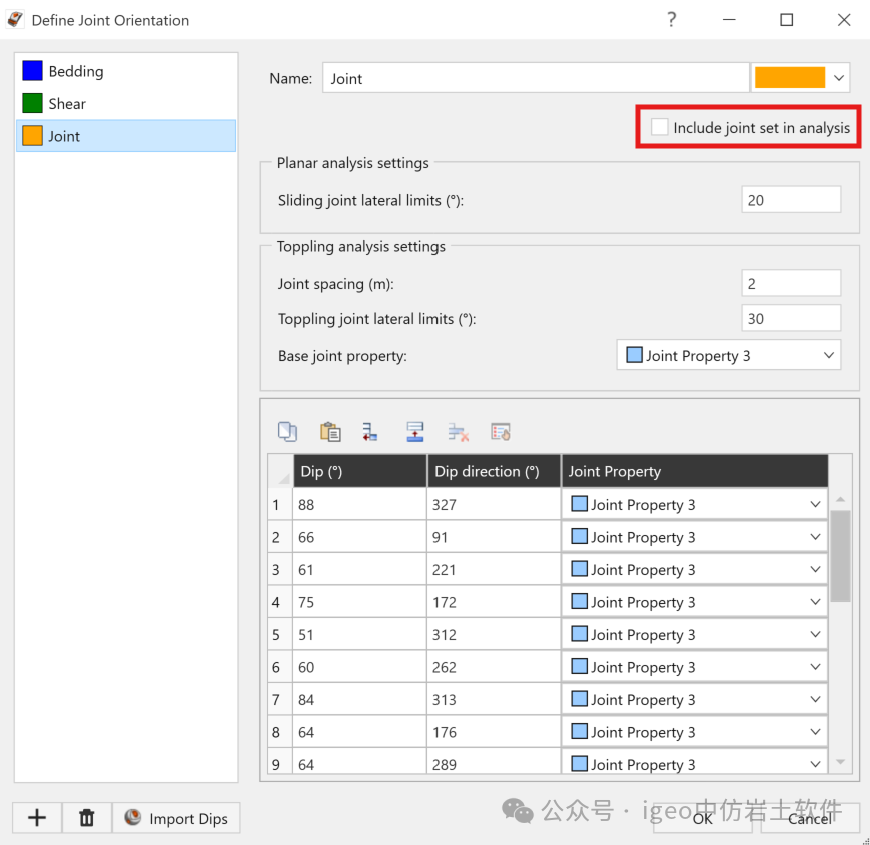The height and width of the screenshot is (845, 870).
Task: Click the Sliding joint lateral limits field
Action: 791,200
